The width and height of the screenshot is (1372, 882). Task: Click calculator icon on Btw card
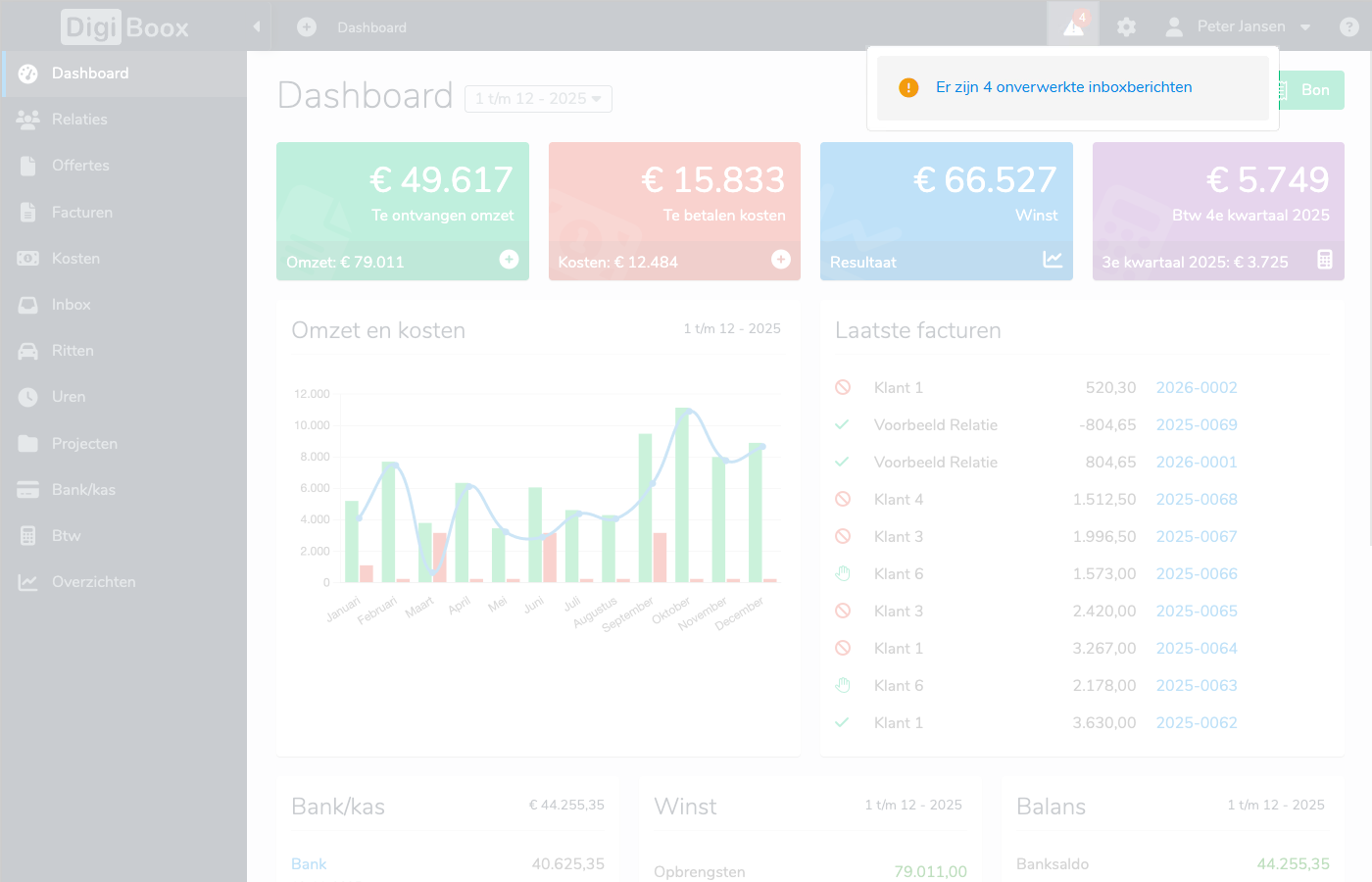point(1325,260)
